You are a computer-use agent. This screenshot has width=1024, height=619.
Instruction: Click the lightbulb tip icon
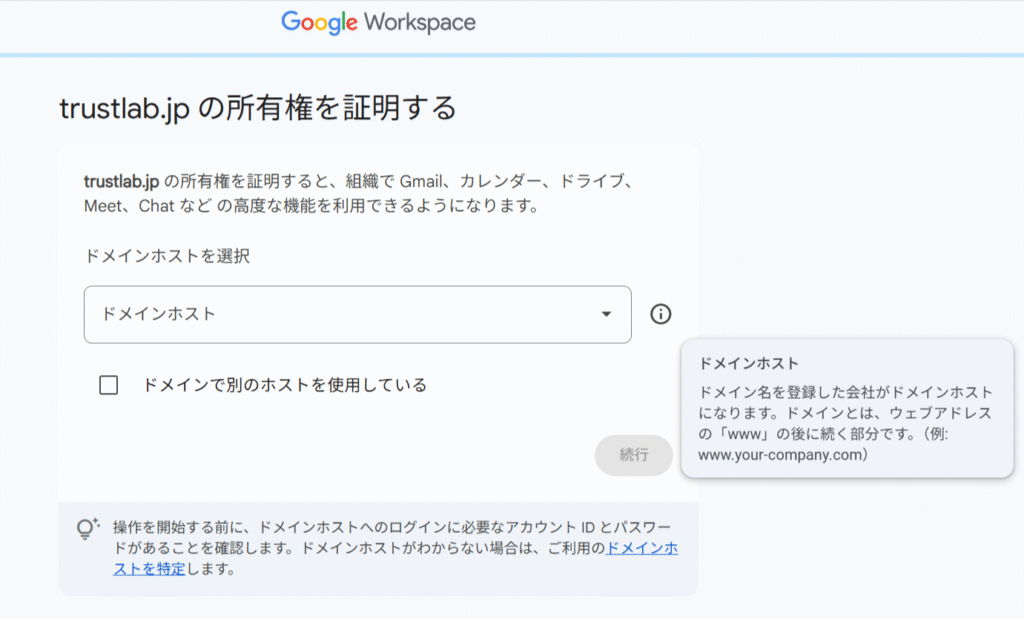pyautogui.click(x=88, y=528)
